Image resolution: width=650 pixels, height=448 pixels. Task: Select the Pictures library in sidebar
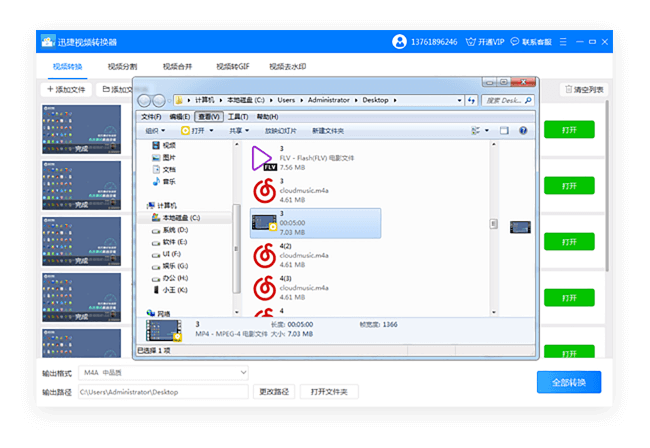(164, 157)
